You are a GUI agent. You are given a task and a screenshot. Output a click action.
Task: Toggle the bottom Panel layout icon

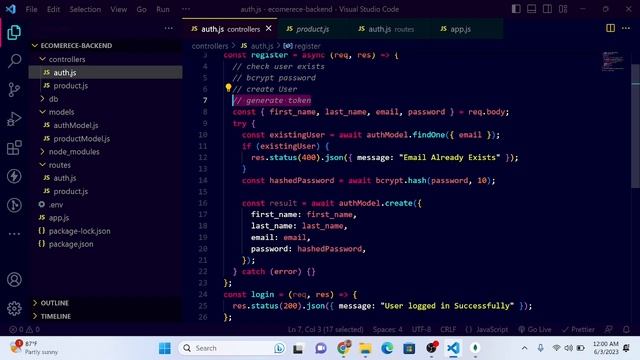point(531,9)
